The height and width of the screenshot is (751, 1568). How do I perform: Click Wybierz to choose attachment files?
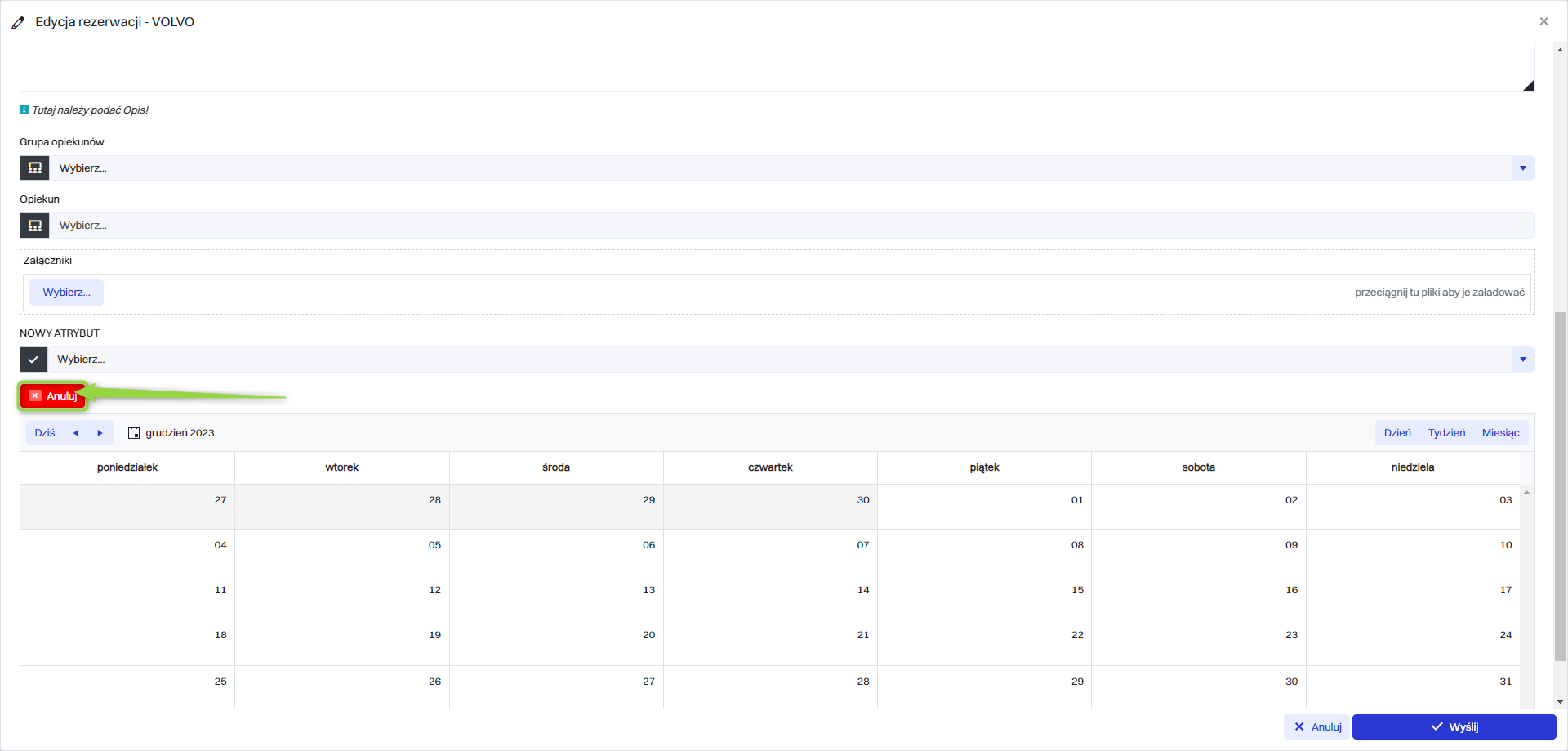[x=66, y=293]
